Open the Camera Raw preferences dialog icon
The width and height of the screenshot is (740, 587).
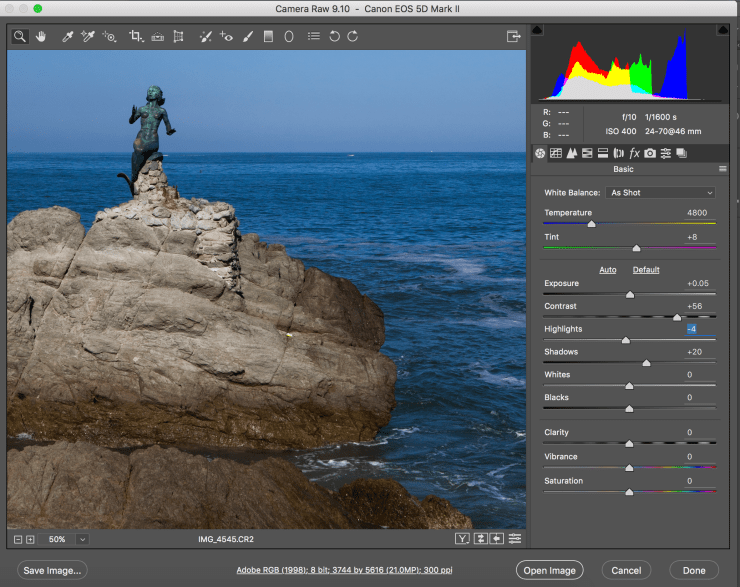pyautogui.click(x=313, y=36)
